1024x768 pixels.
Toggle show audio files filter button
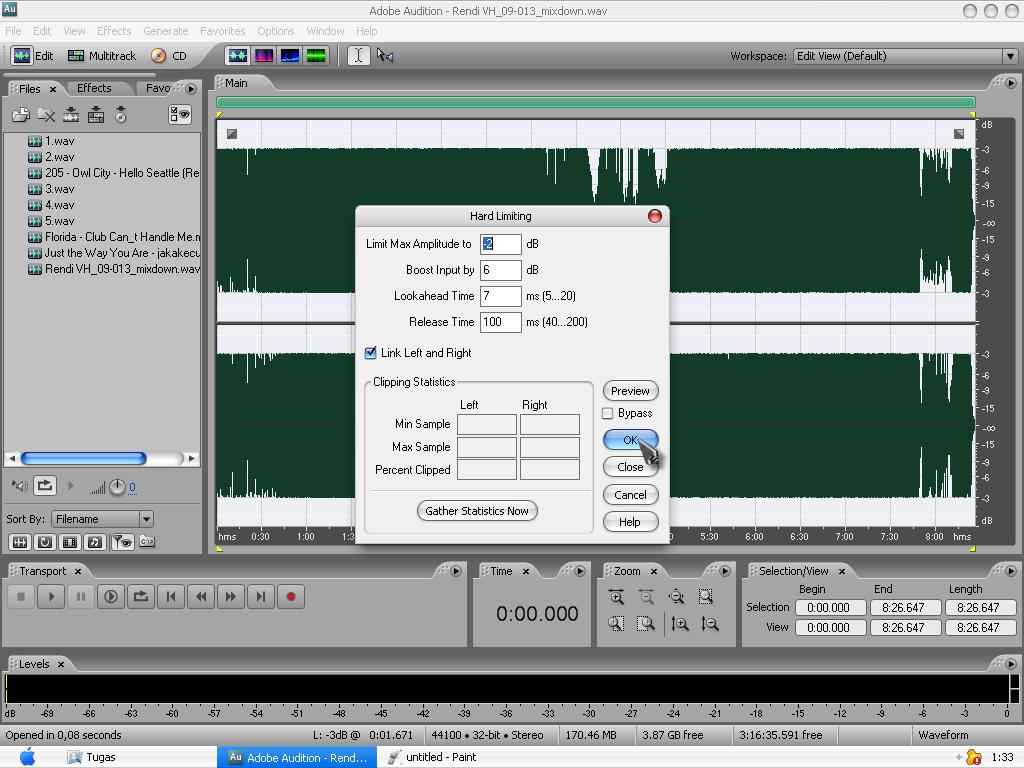coord(20,542)
